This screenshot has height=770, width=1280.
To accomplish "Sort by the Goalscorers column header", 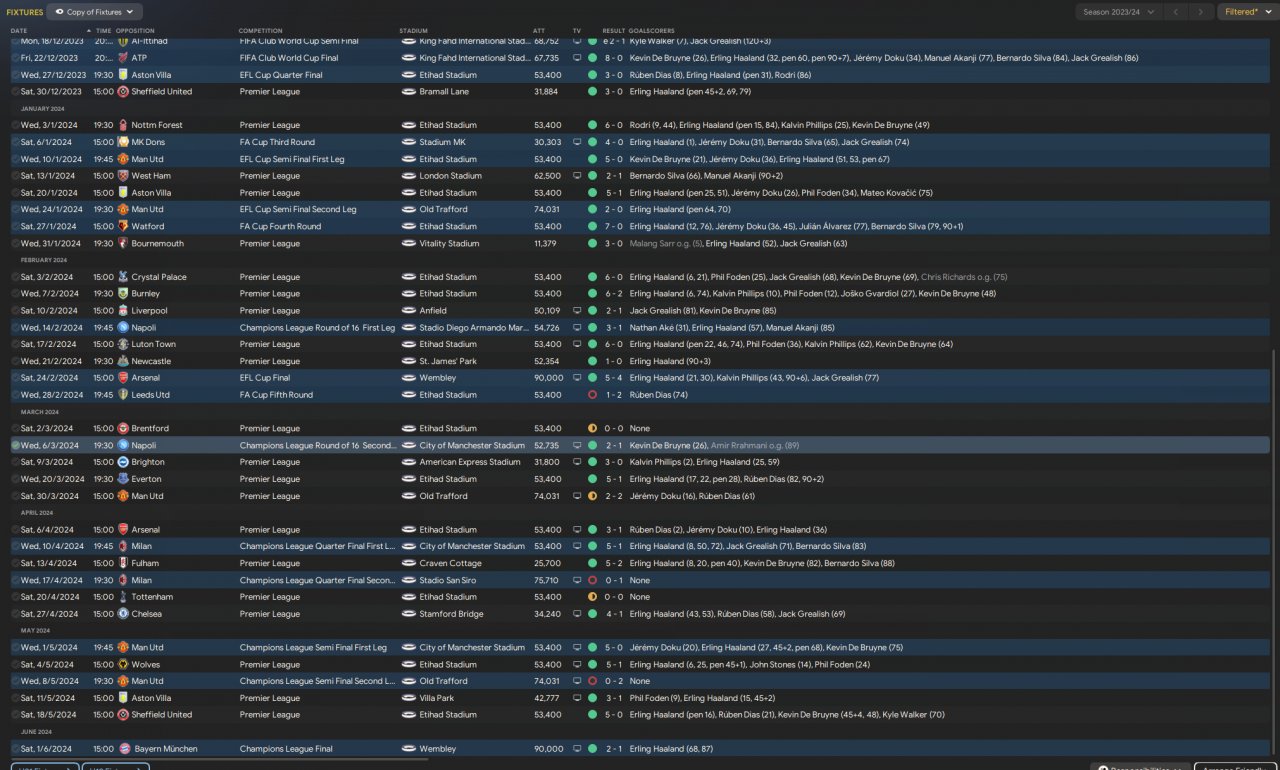I will [653, 31].
